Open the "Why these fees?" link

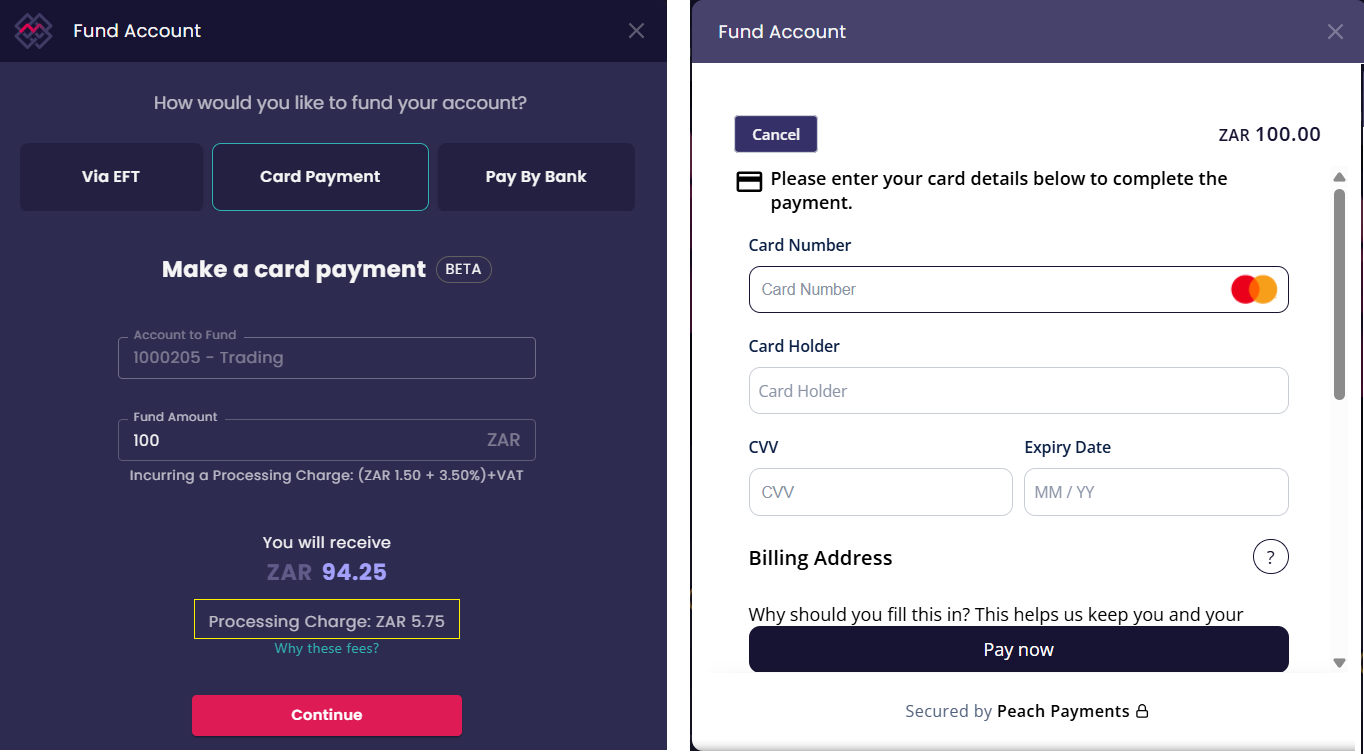point(327,649)
